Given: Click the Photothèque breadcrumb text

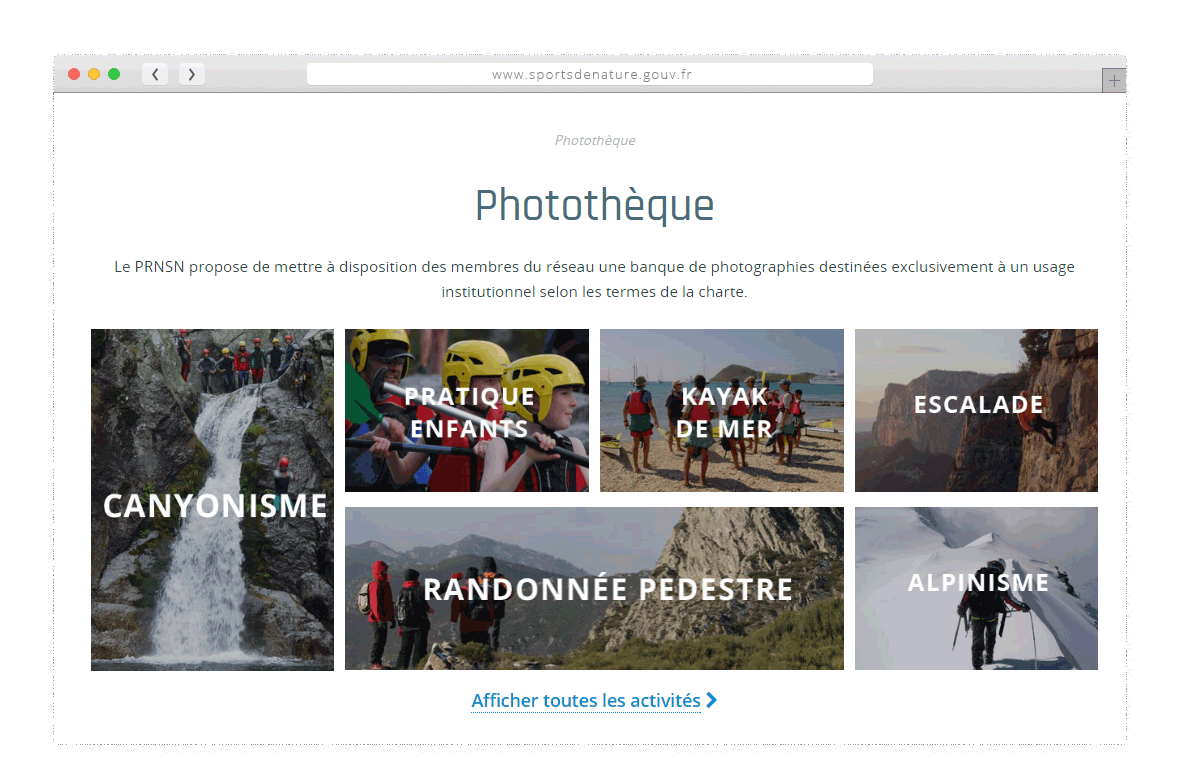Looking at the screenshot, I should pos(595,140).
